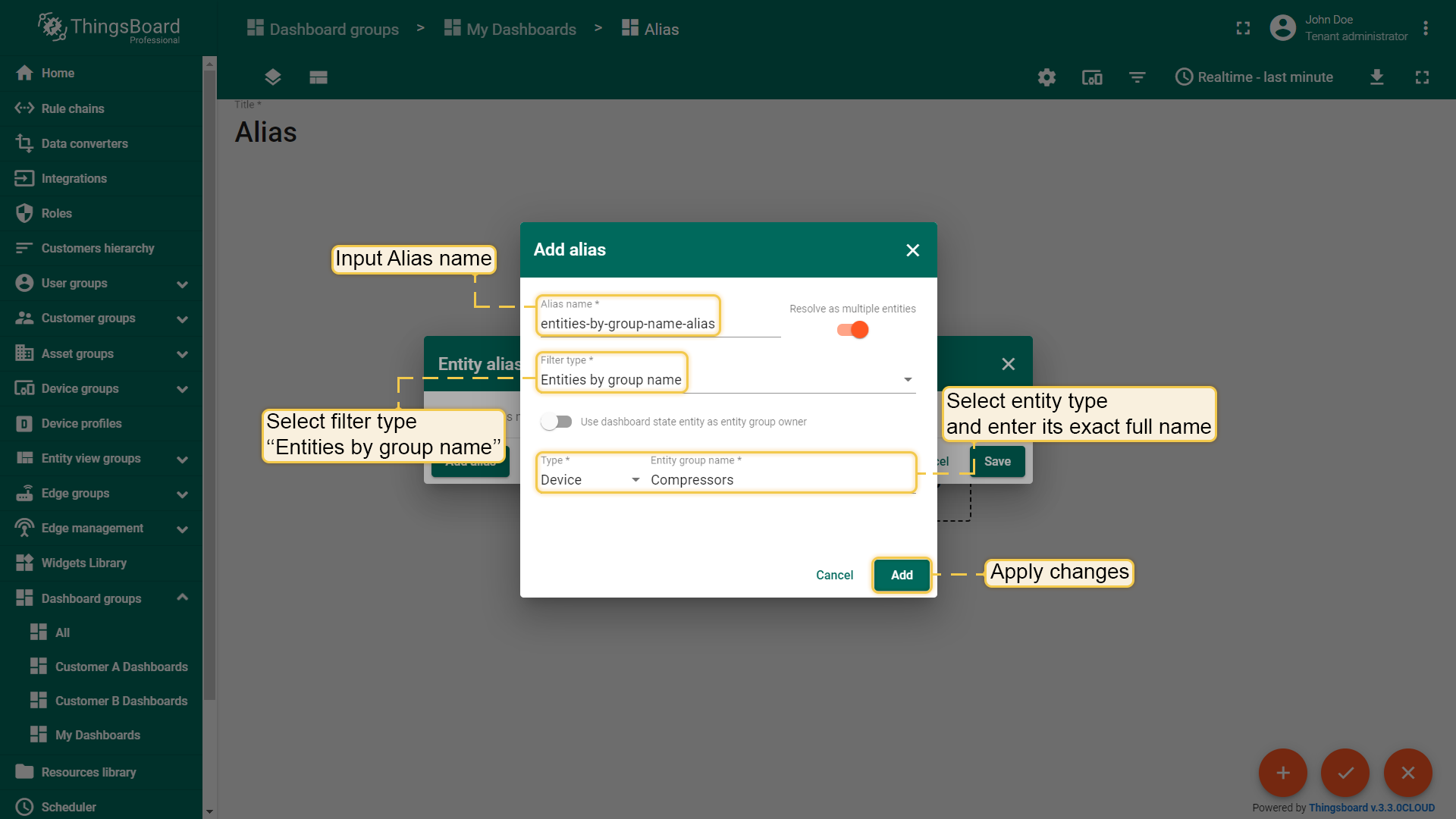The height and width of the screenshot is (819, 1456).
Task: Enable dashboard state entity as group owner
Action: pos(557,422)
